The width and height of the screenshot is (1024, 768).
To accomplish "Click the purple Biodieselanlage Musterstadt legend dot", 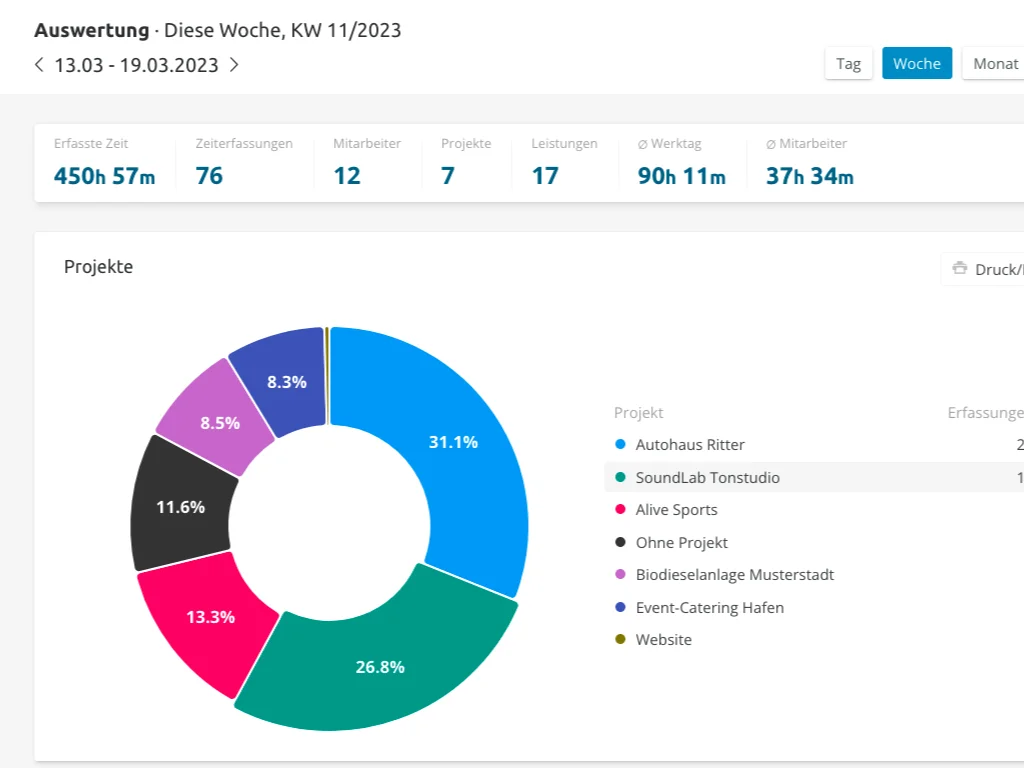I will point(620,574).
